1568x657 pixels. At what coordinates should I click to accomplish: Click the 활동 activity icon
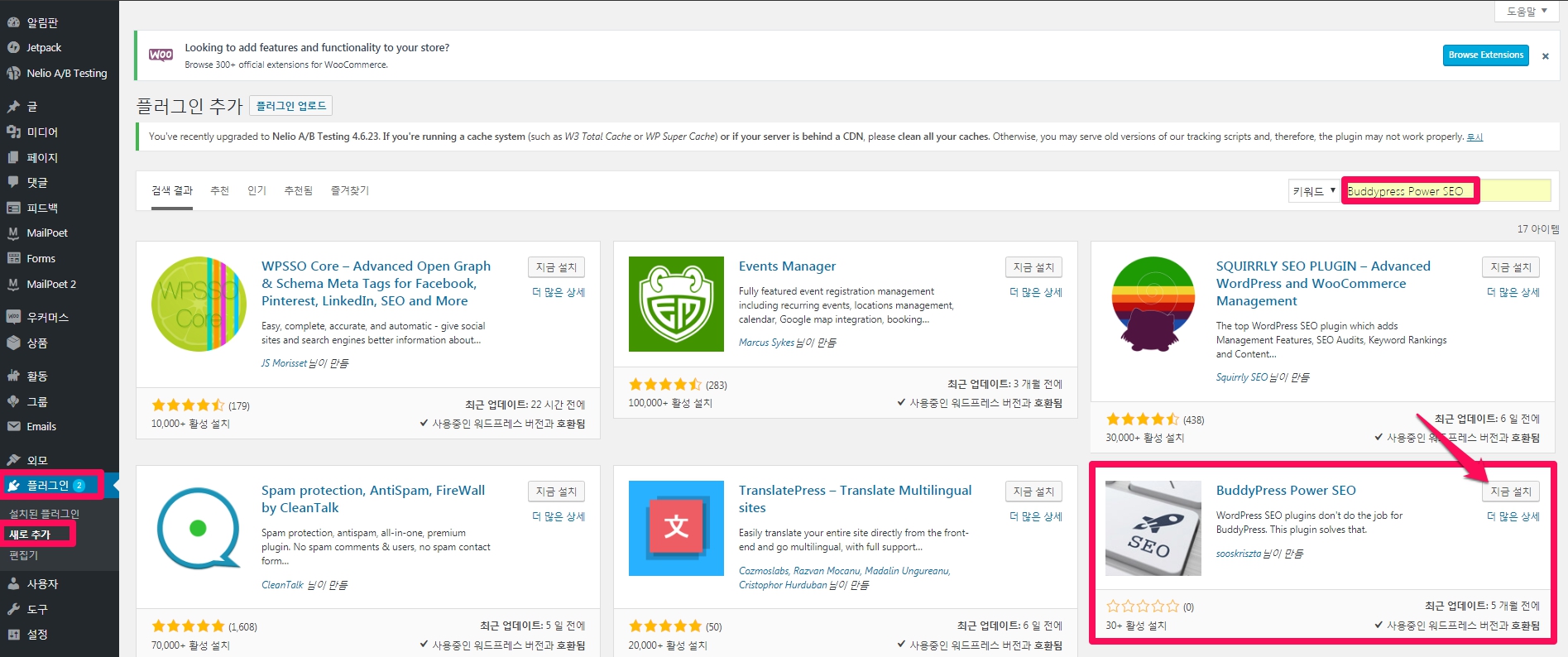coord(13,376)
